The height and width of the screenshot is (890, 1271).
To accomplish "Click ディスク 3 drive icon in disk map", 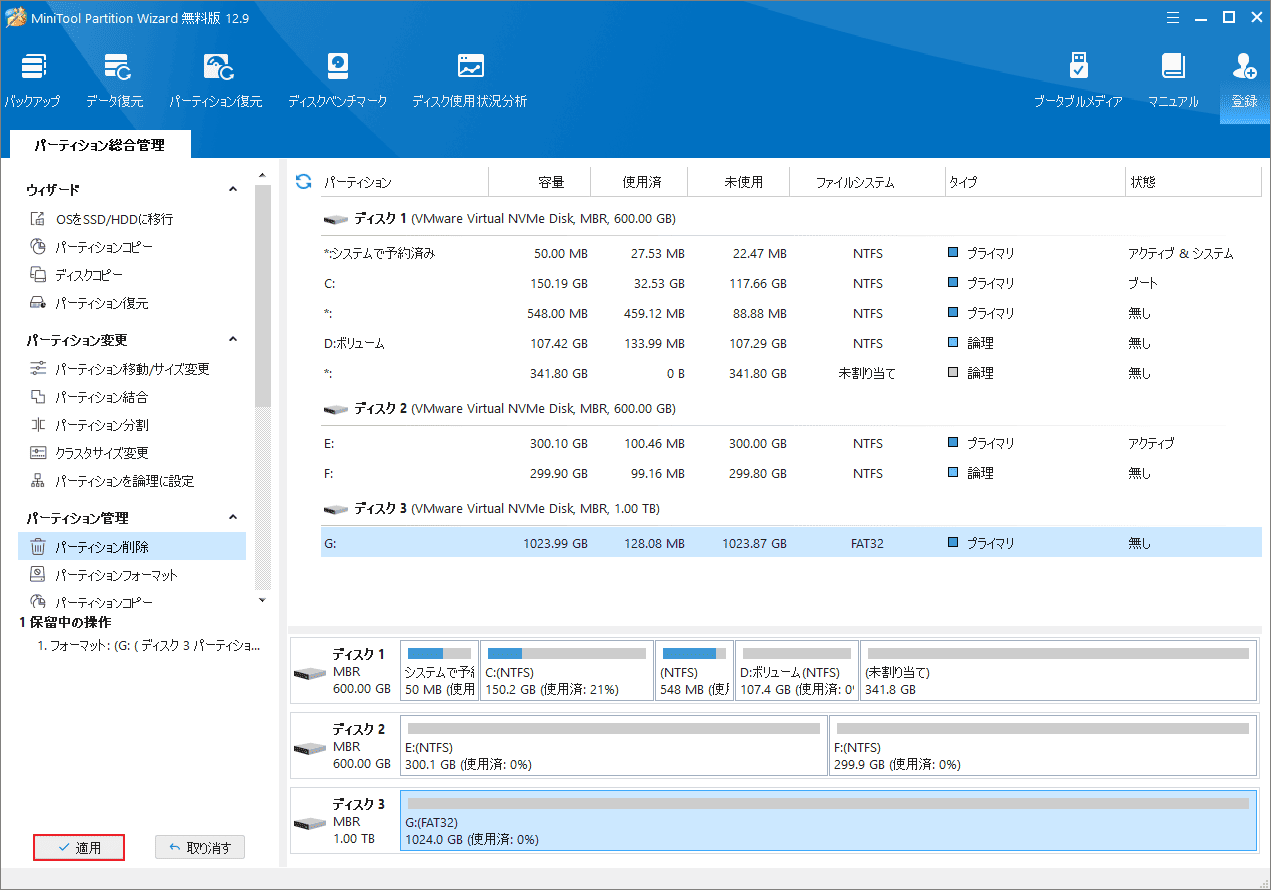I will [310, 822].
